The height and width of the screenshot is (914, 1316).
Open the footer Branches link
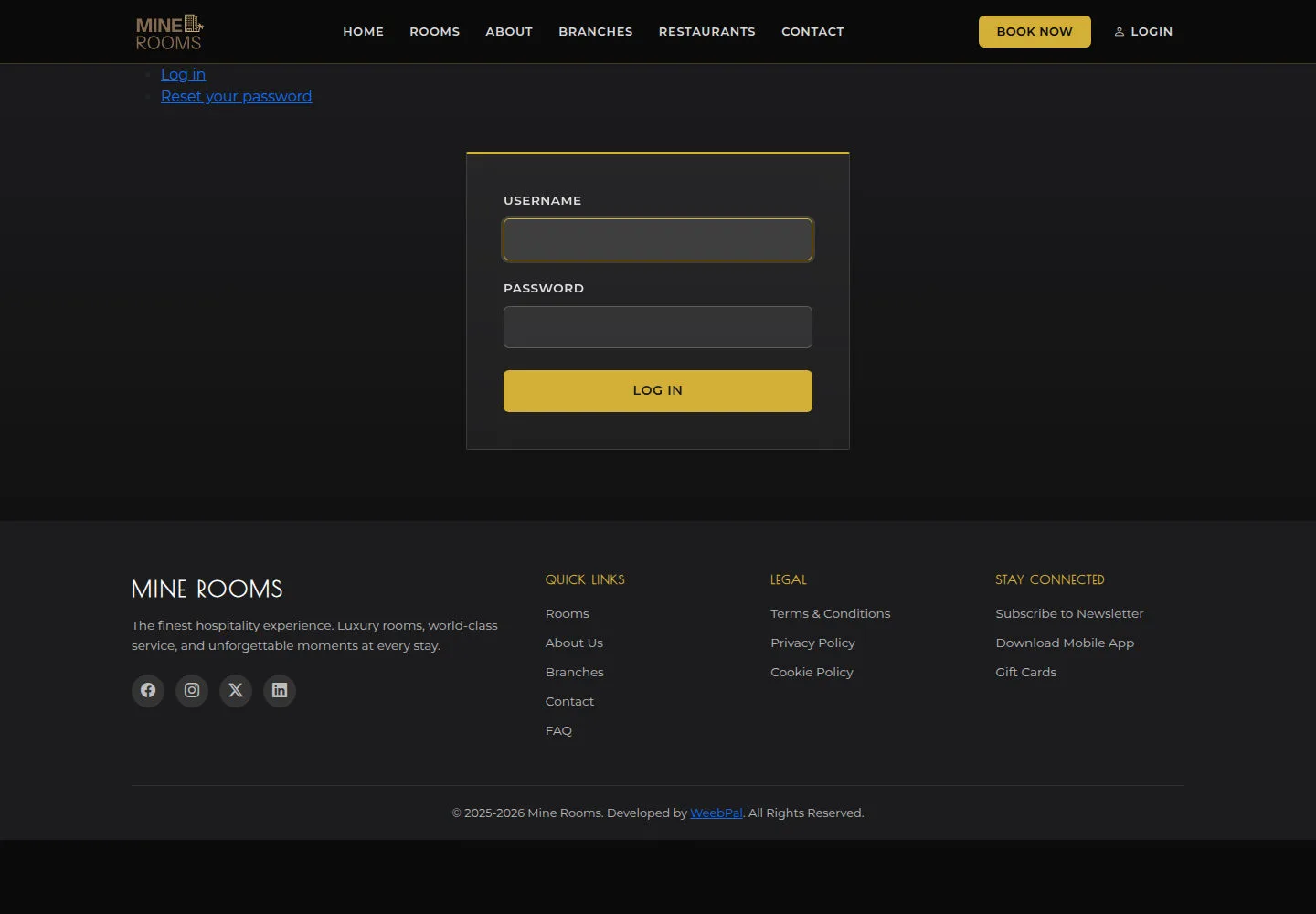tap(575, 672)
